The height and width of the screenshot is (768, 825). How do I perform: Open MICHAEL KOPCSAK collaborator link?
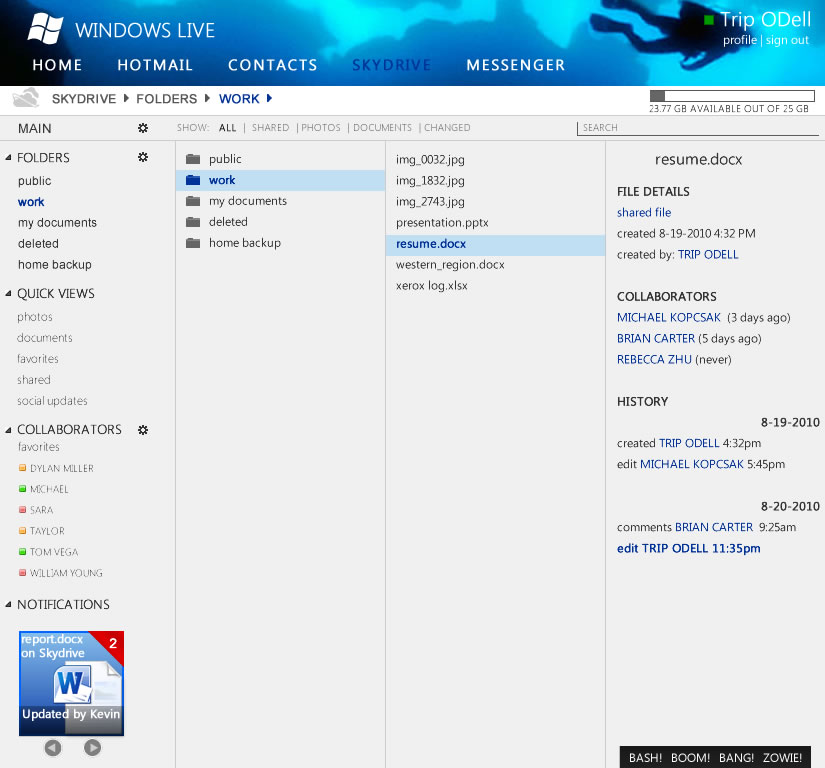(x=669, y=318)
